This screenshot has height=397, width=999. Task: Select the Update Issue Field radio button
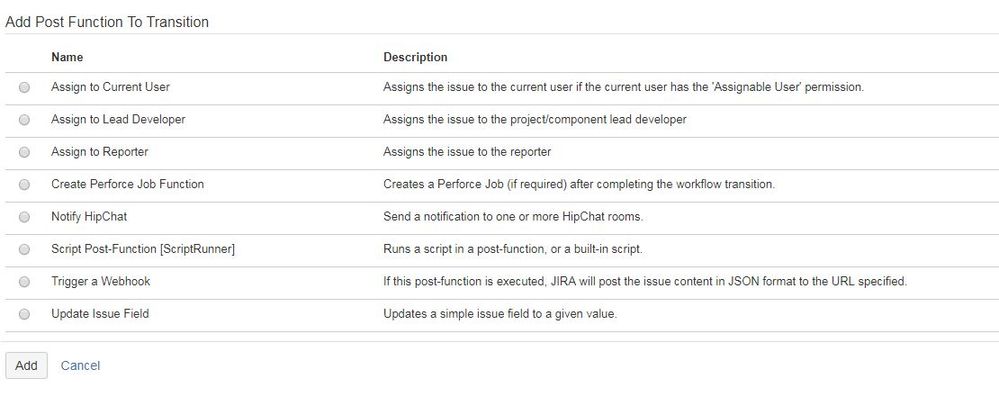[24, 314]
